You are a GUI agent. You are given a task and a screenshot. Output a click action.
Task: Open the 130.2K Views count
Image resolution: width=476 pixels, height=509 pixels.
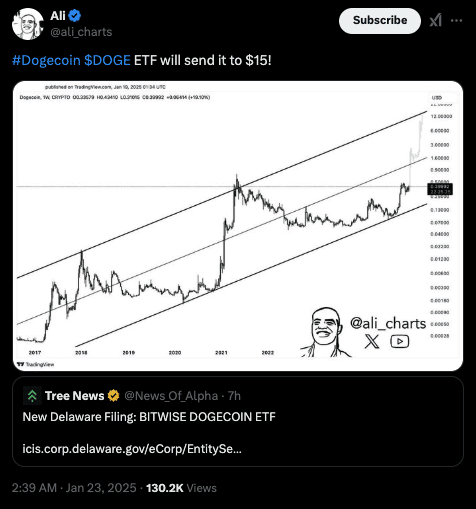click(181, 488)
